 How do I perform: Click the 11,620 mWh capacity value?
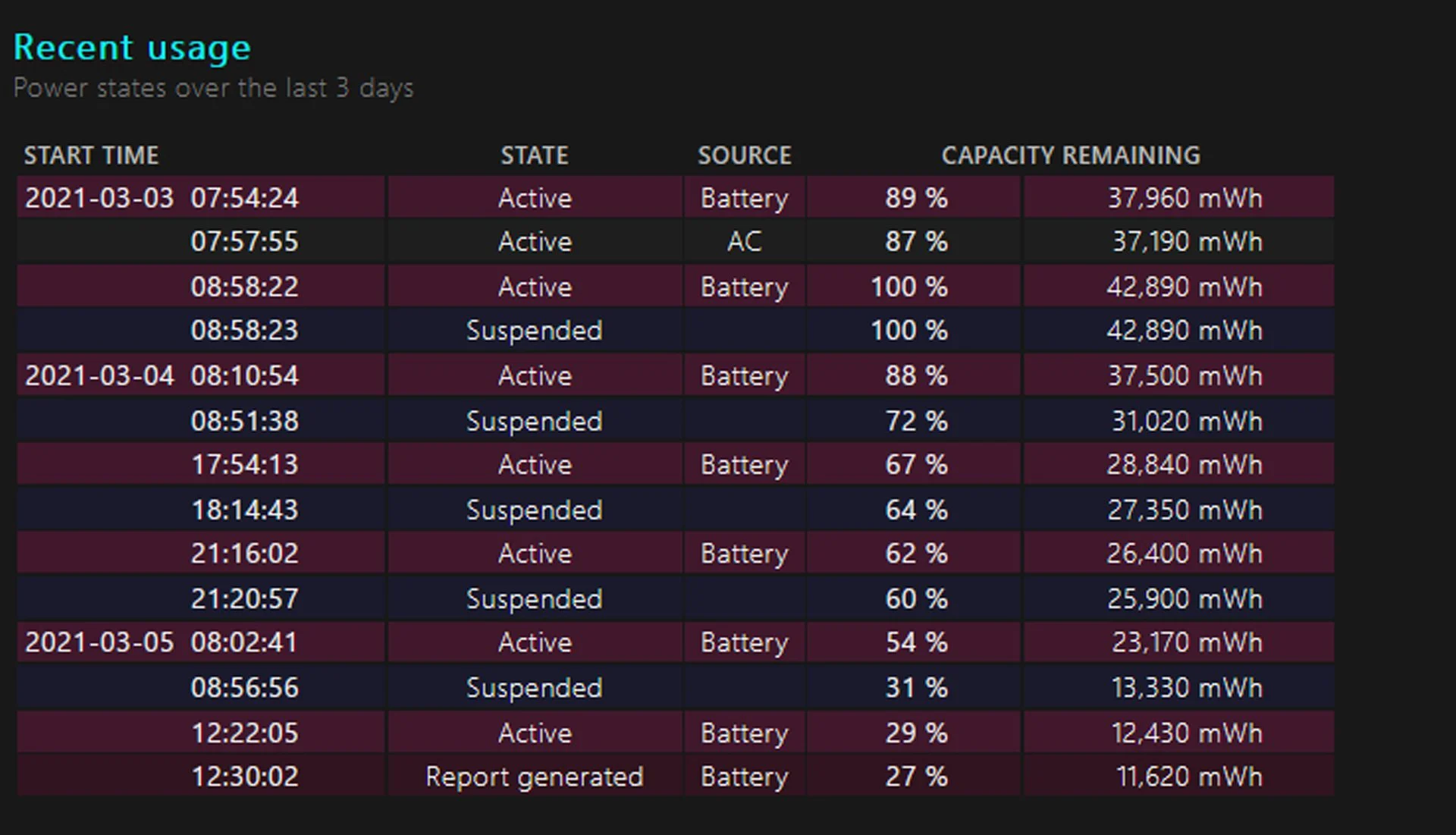coord(1188,777)
